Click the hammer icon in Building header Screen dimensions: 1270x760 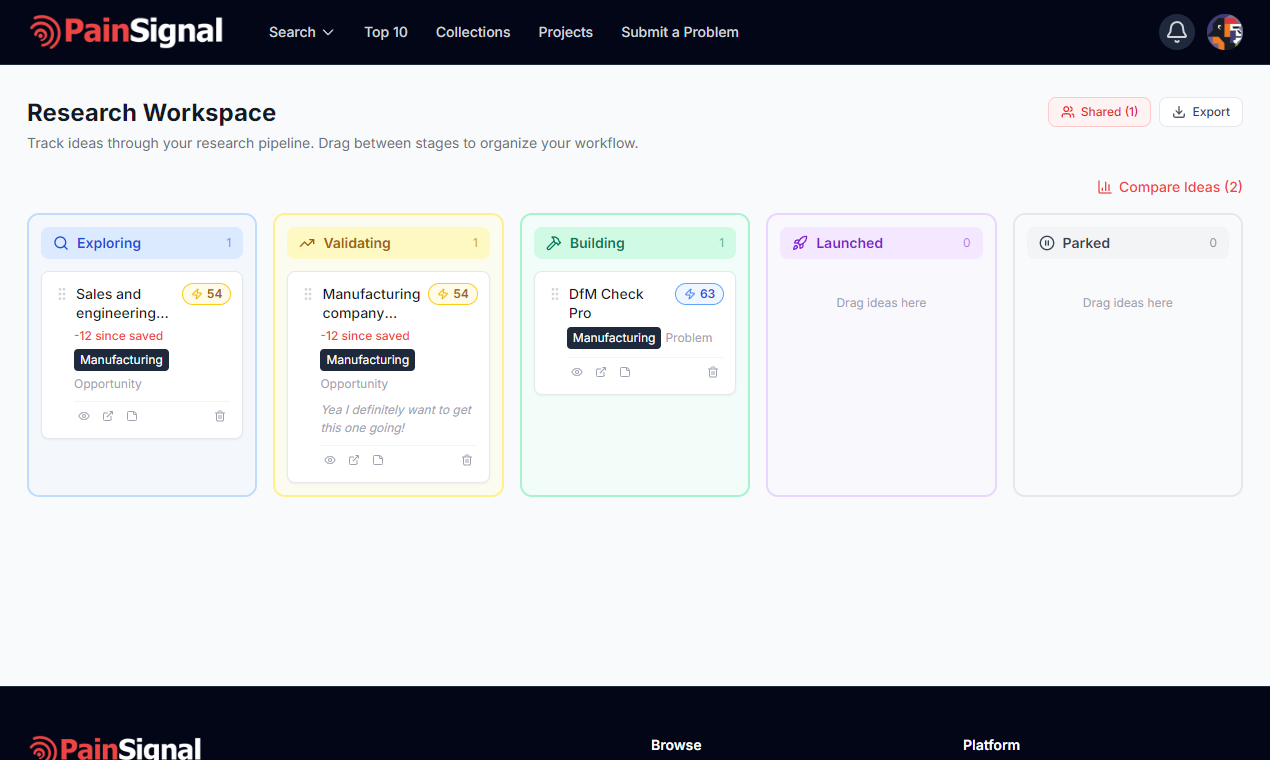[x=554, y=243]
